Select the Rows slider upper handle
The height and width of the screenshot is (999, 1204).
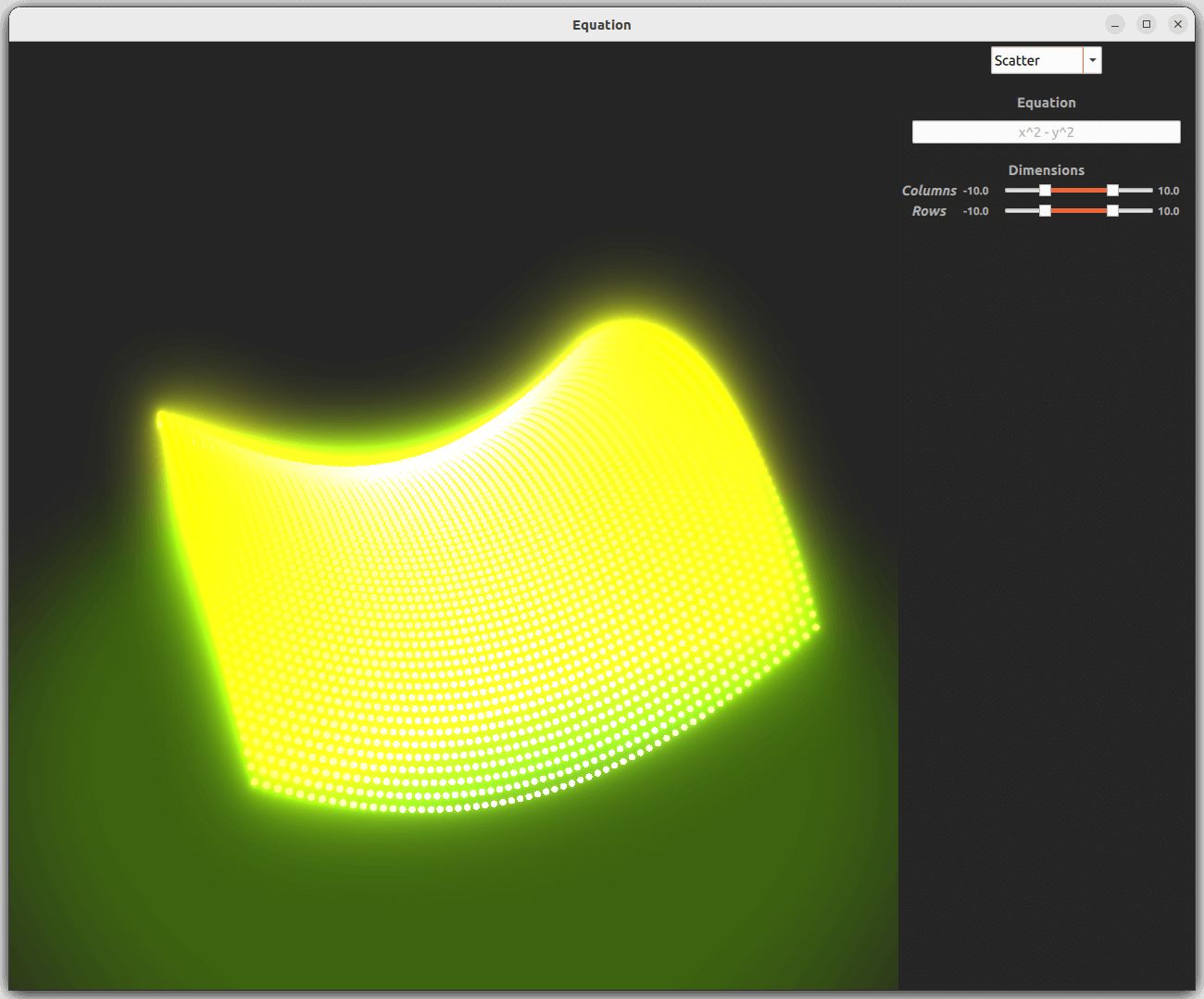click(x=1112, y=211)
